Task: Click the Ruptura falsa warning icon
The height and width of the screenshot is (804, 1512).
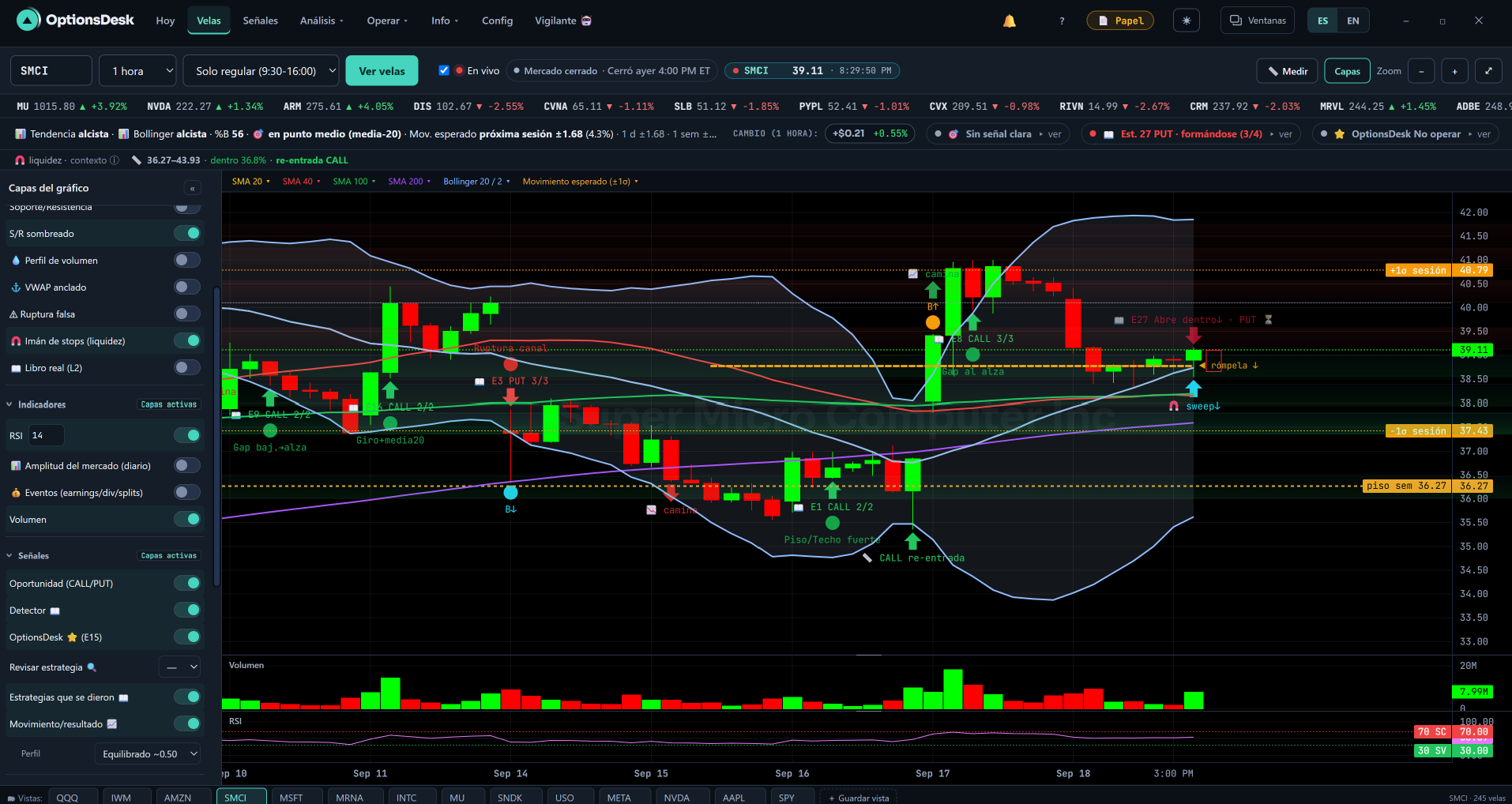Action: [x=13, y=314]
